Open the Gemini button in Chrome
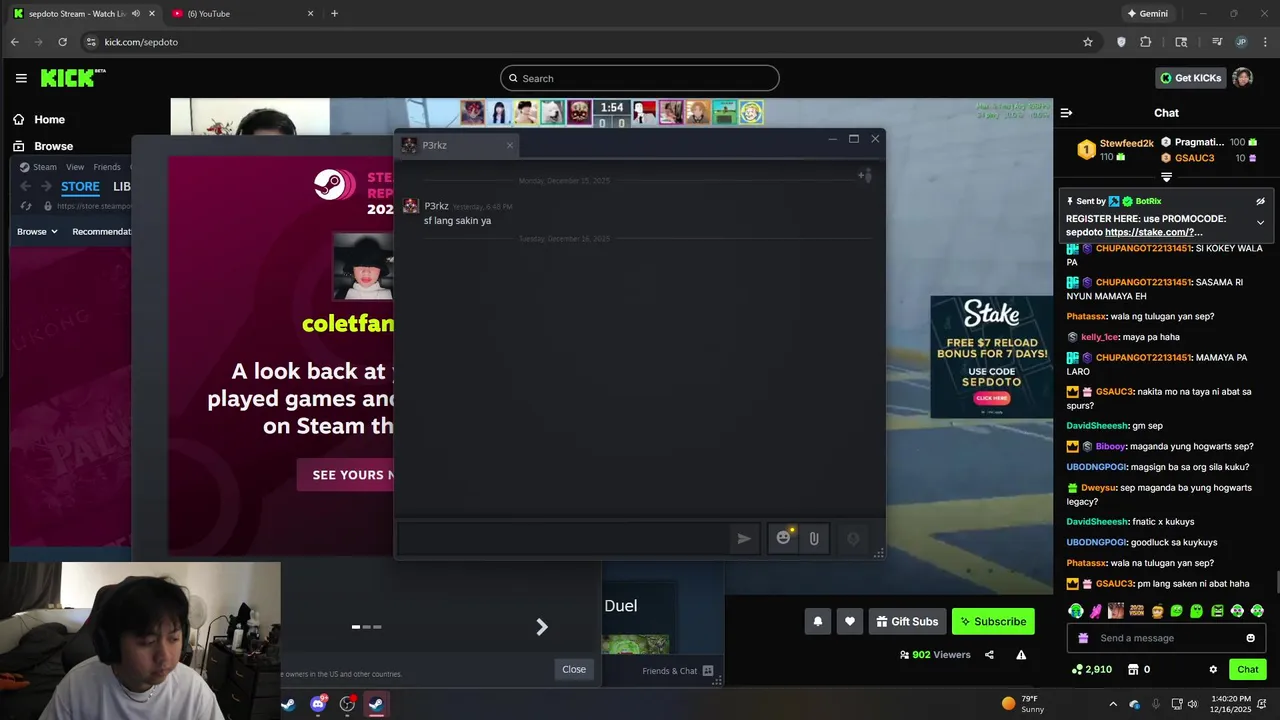The image size is (1280, 720). (x=1147, y=14)
